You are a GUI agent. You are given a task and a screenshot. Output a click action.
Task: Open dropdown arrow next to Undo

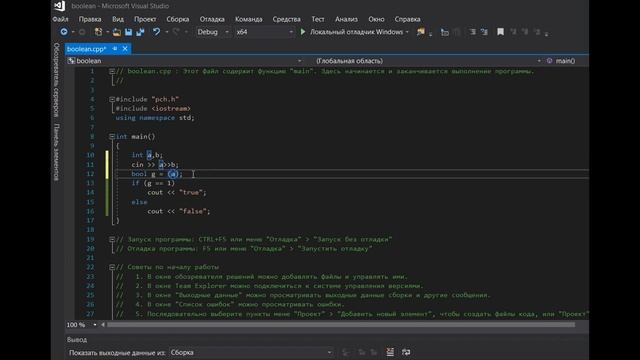167,32
